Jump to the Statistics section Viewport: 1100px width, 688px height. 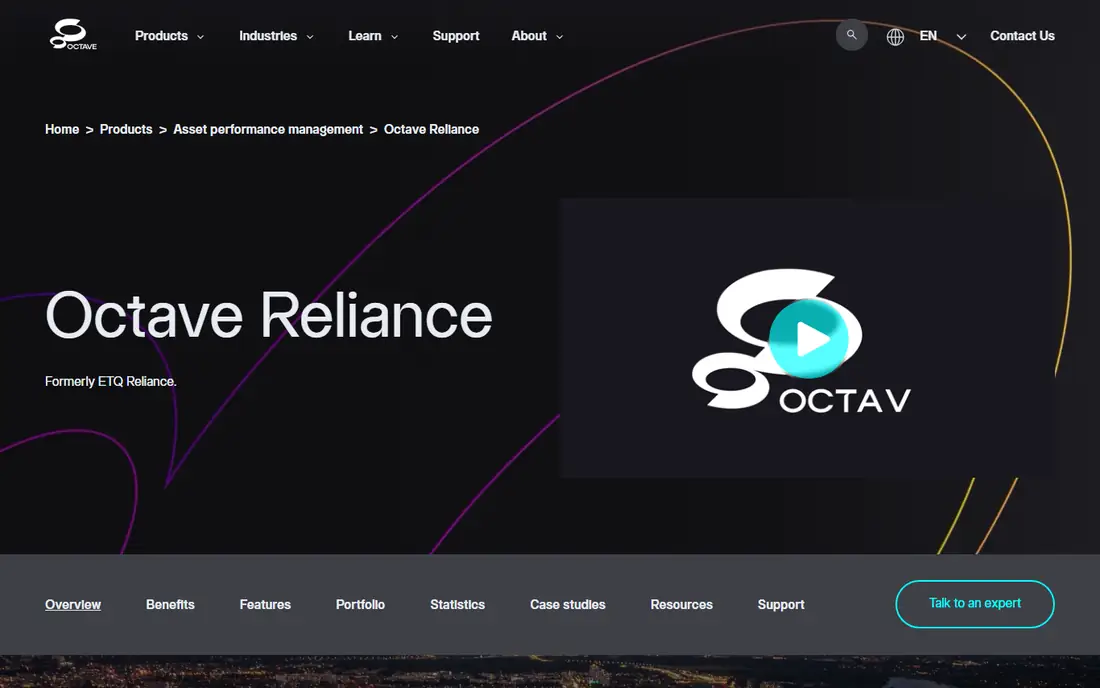click(457, 605)
